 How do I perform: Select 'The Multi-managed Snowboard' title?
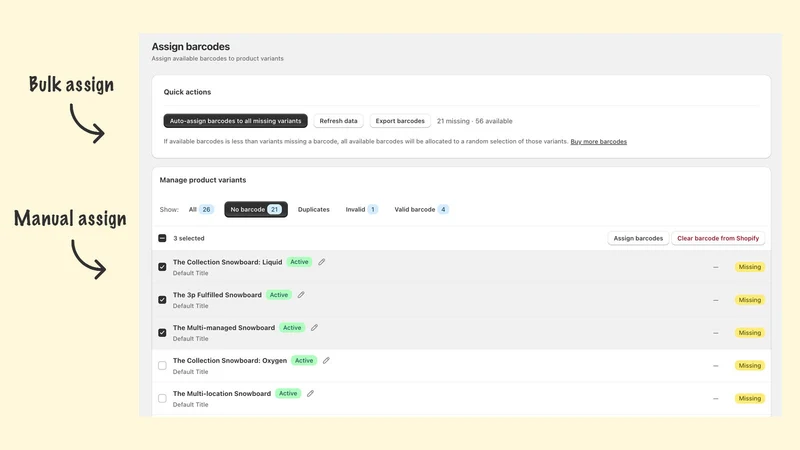pyautogui.click(x=224, y=328)
